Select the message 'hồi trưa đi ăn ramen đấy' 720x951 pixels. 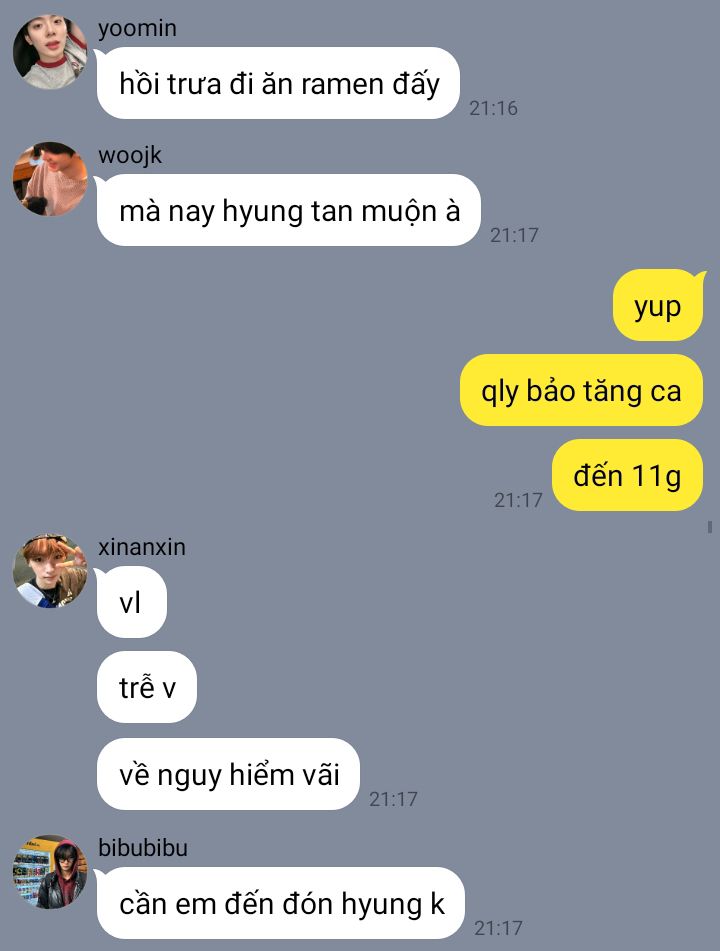(278, 83)
